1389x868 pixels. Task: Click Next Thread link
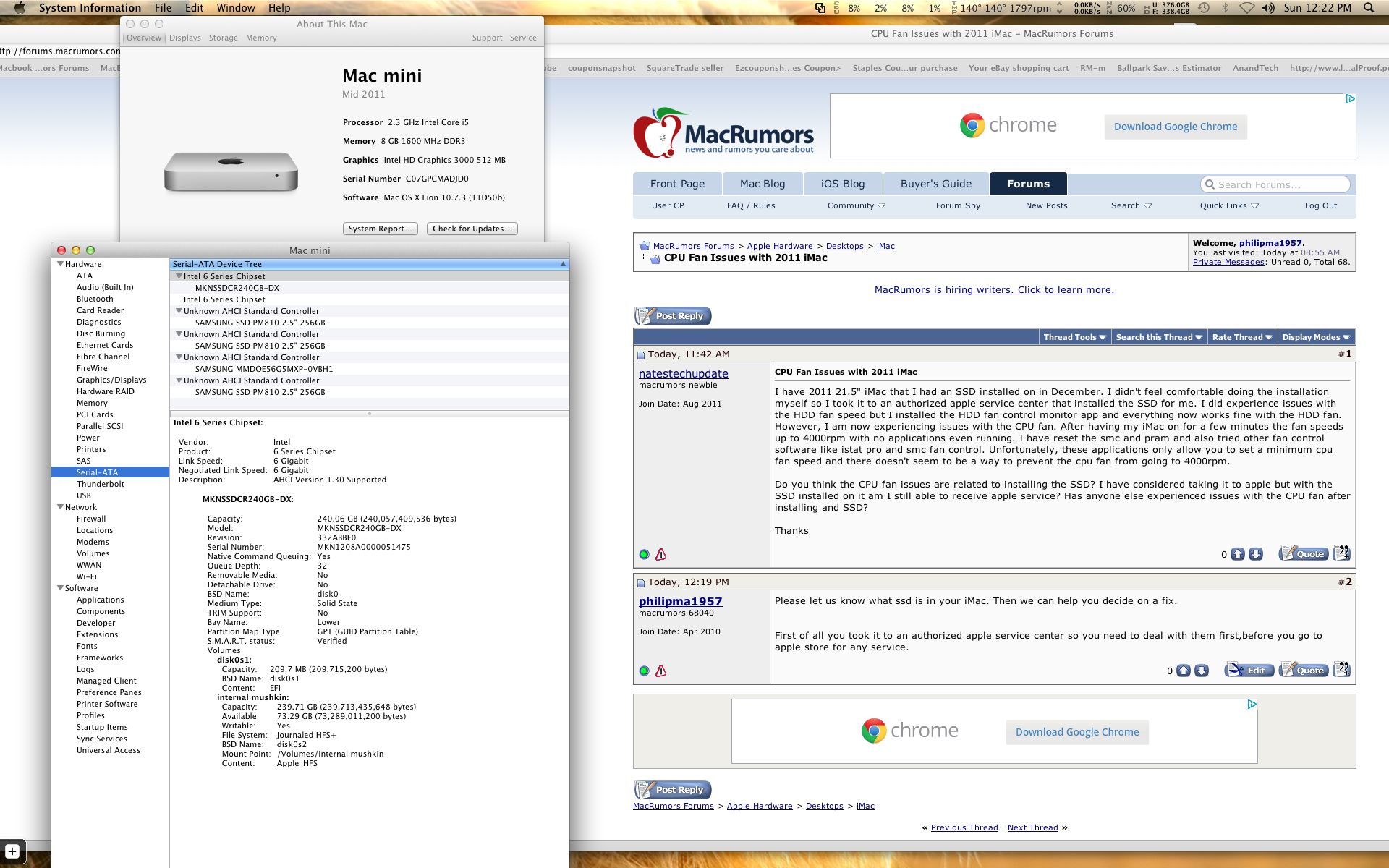click(1032, 827)
